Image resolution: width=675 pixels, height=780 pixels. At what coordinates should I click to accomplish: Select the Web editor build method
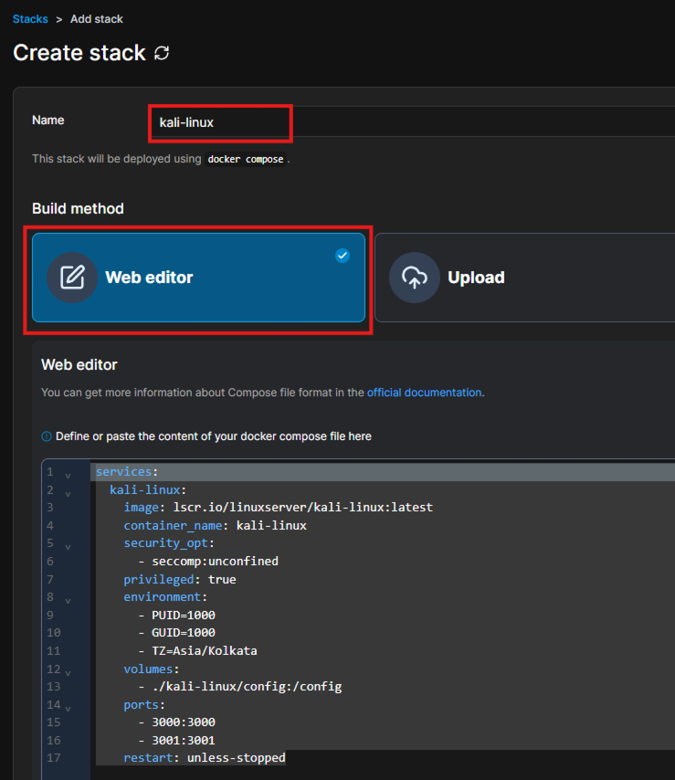pos(198,278)
